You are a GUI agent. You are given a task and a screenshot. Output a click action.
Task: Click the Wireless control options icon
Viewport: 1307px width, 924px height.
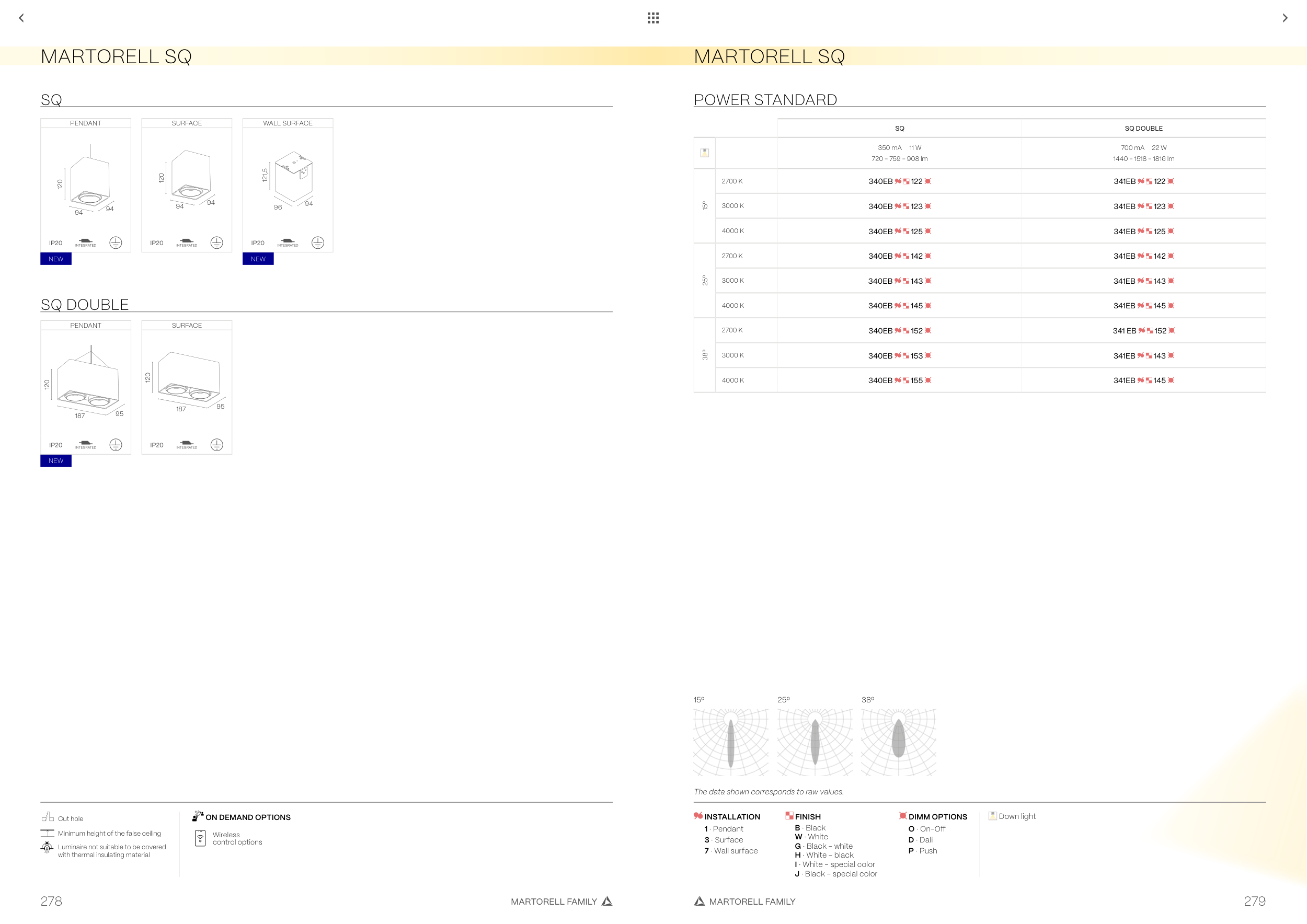(200, 838)
